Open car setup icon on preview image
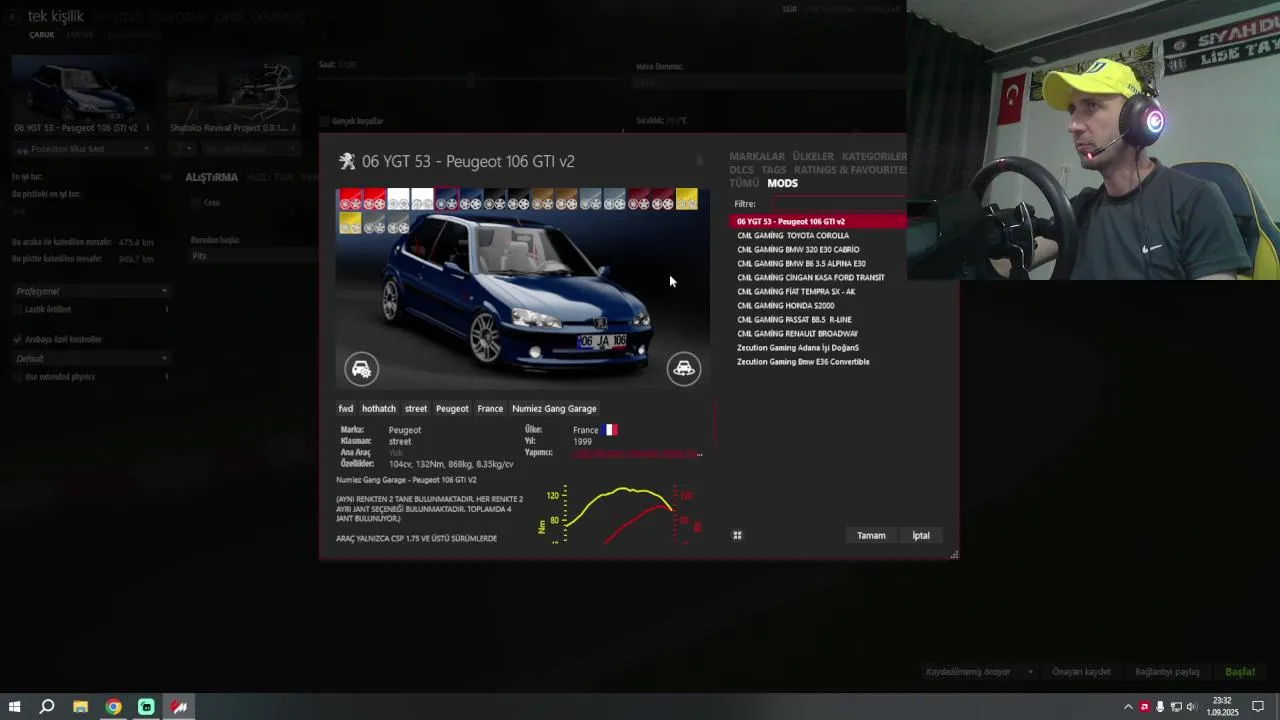 point(362,369)
